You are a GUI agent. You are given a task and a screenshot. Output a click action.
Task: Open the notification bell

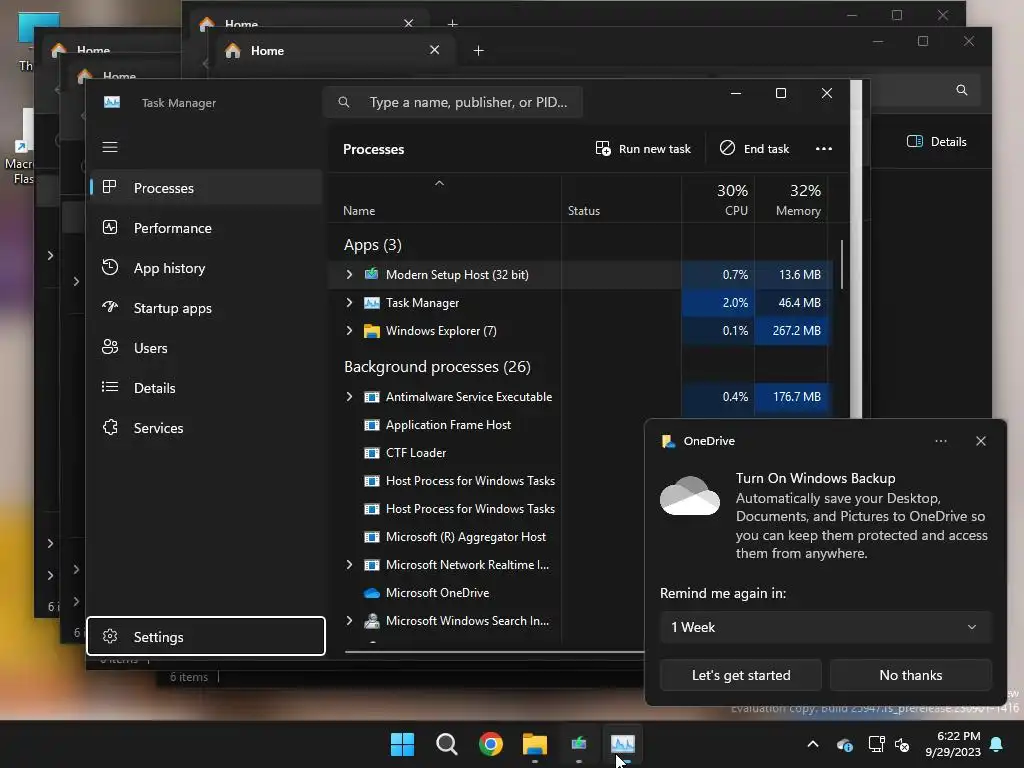pyautogui.click(x=997, y=744)
